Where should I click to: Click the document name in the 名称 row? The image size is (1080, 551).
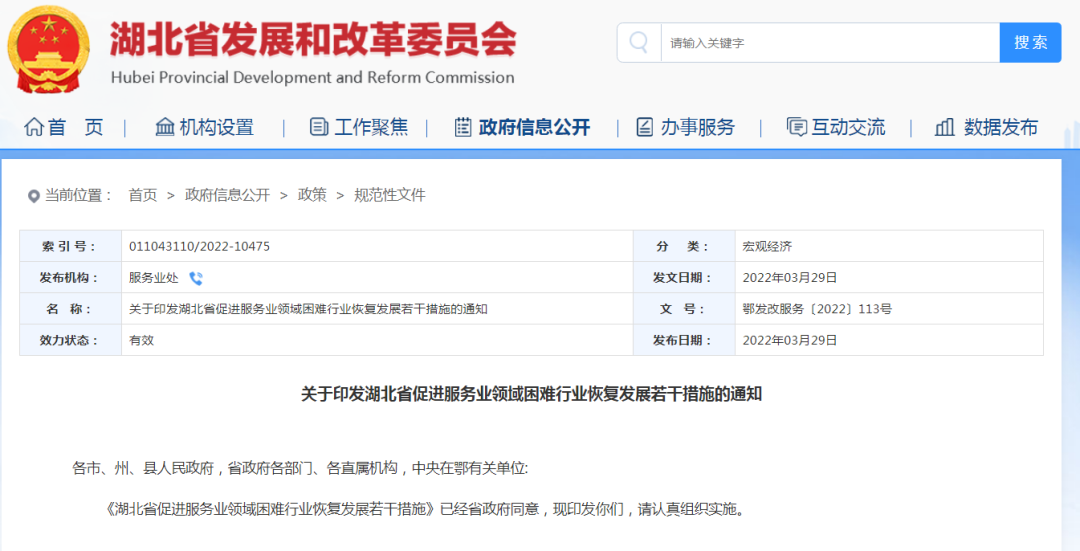(x=308, y=309)
